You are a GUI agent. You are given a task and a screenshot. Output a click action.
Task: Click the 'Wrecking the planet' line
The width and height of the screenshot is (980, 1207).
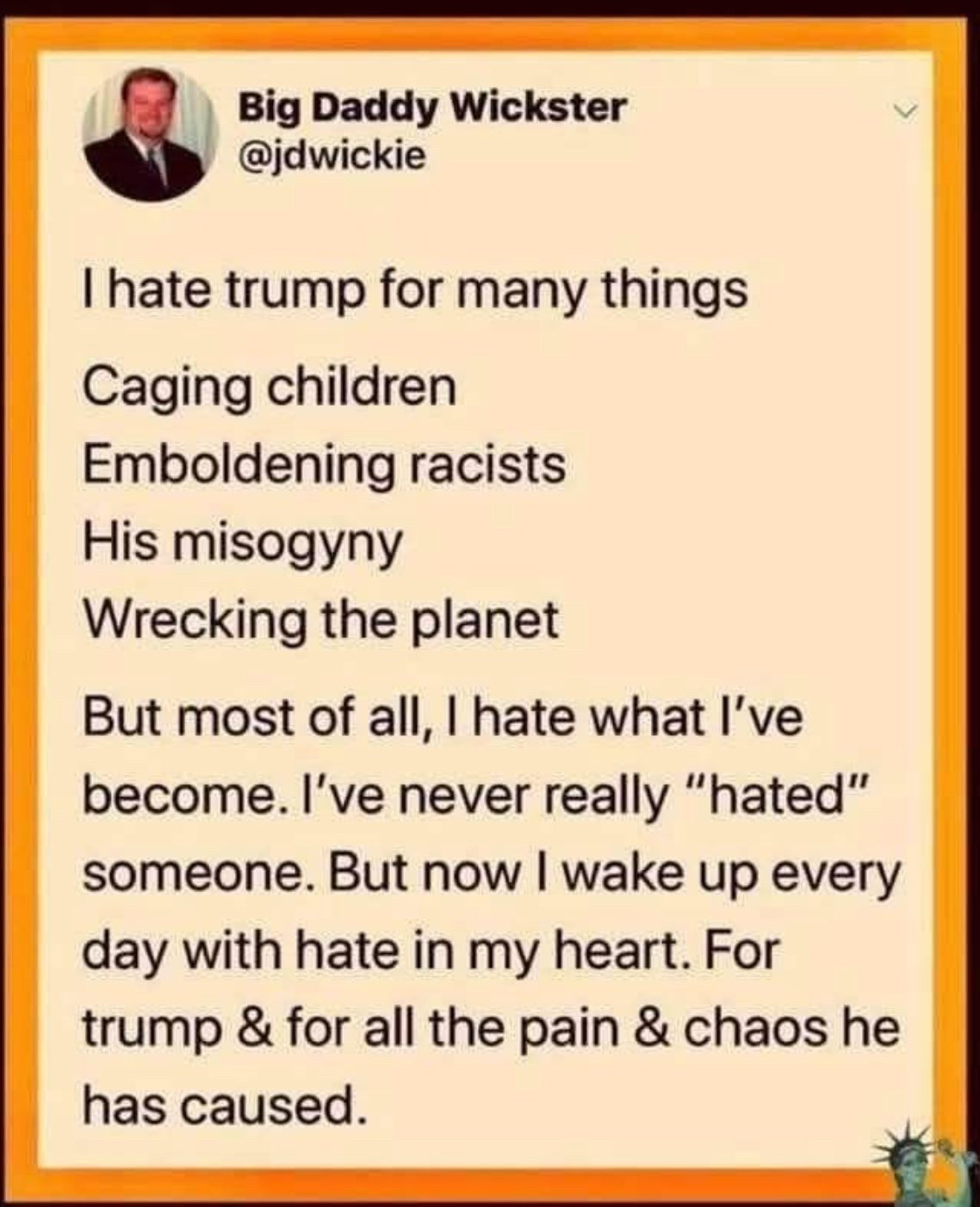tap(321, 620)
